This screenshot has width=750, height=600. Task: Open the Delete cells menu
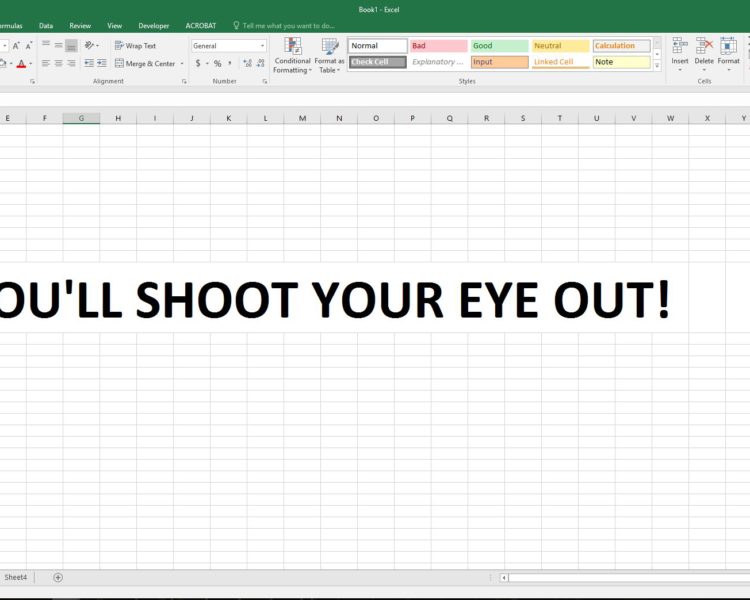tap(704, 55)
